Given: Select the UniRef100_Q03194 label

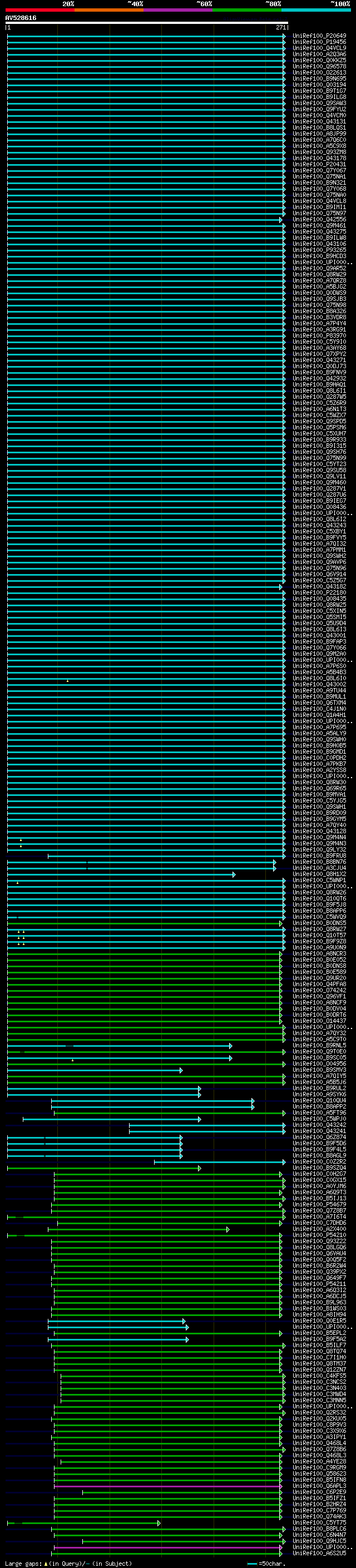Looking at the screenshot, I should 319,85.
